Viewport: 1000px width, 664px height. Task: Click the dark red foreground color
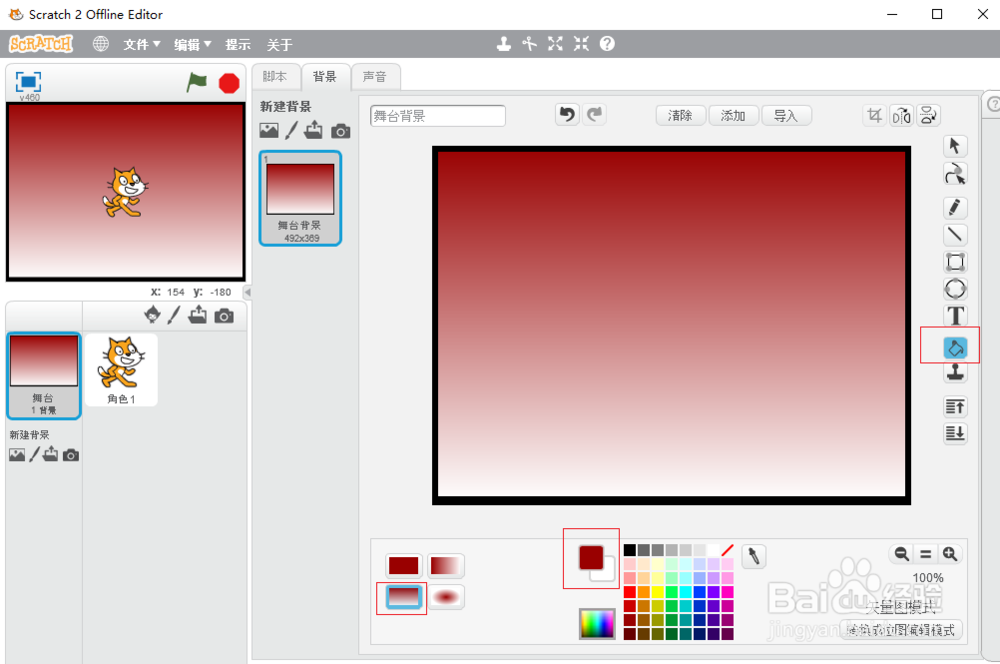click(x=591, y=557)
